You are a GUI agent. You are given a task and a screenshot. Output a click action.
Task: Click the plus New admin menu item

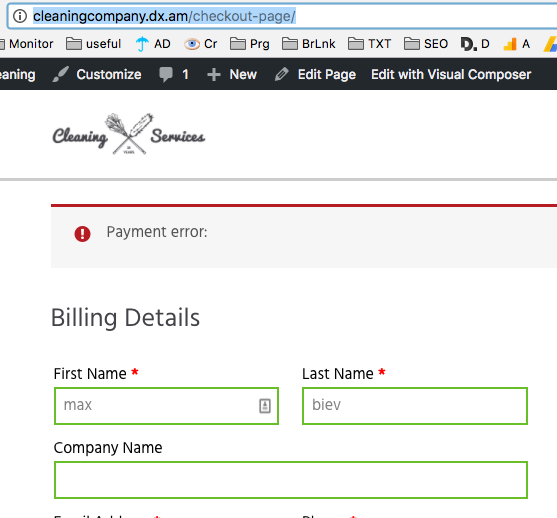click(232, 74)
